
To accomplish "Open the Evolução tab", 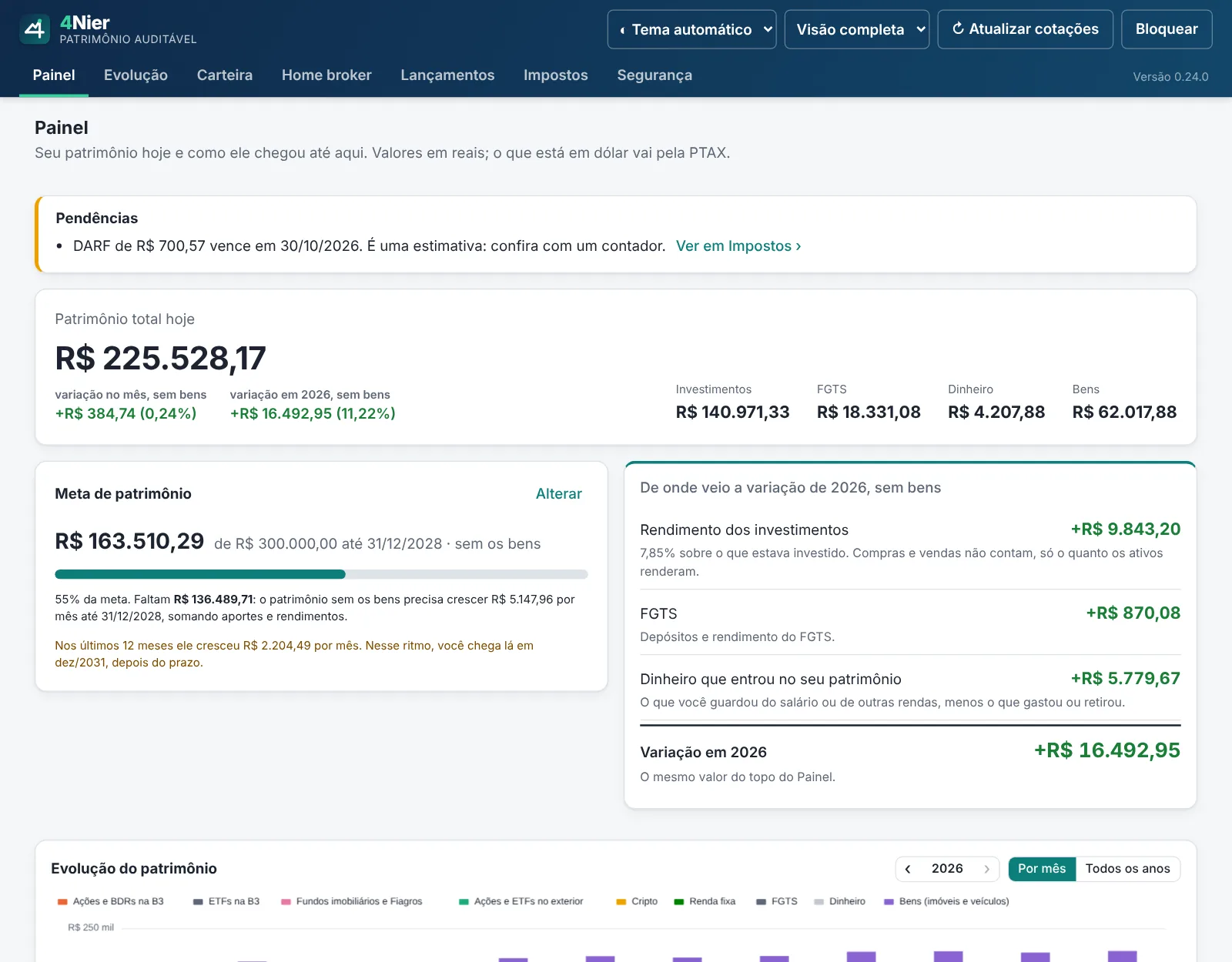I will click(x=136, y=75).
